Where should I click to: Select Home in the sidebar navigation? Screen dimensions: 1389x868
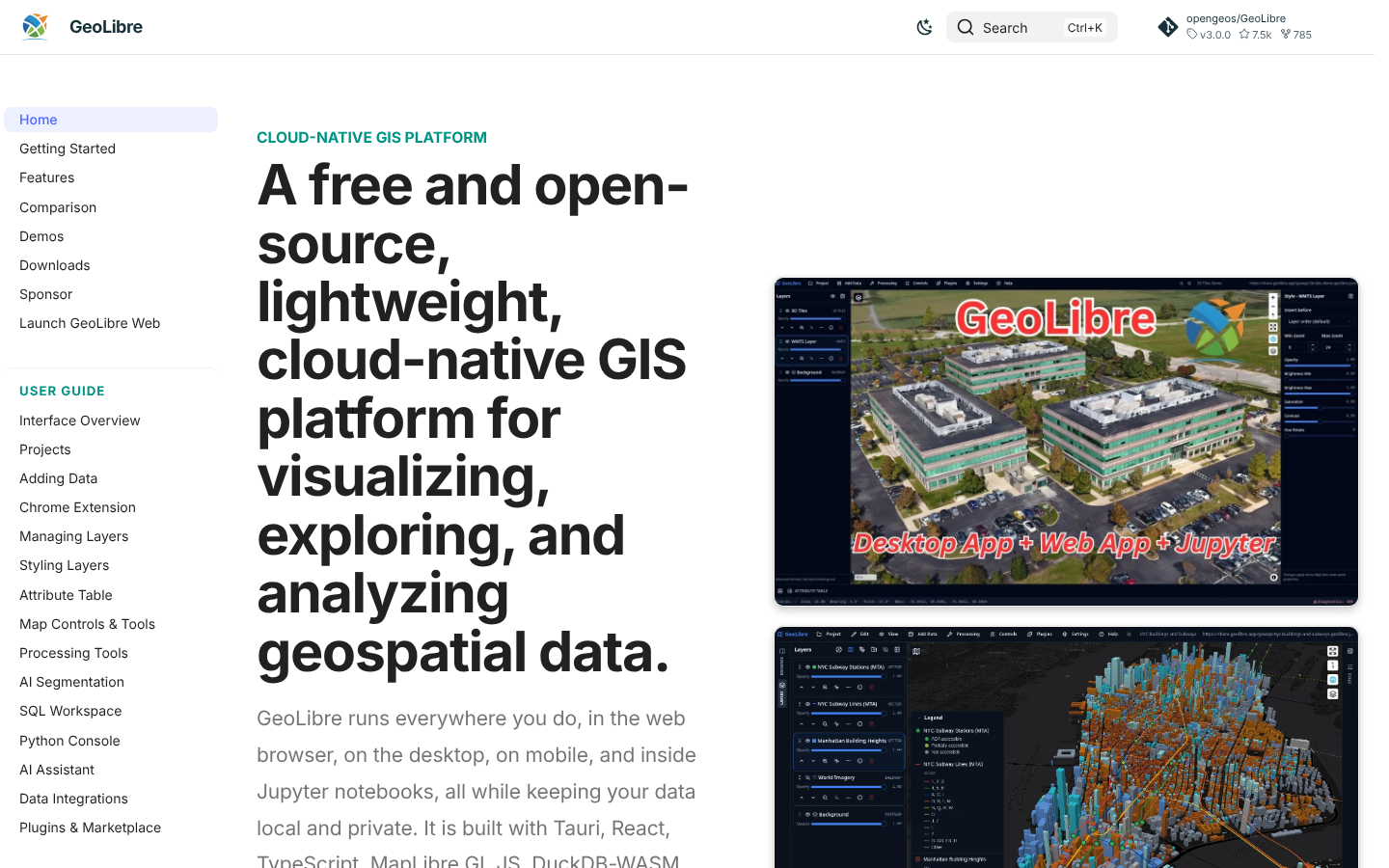coord(111,120)
